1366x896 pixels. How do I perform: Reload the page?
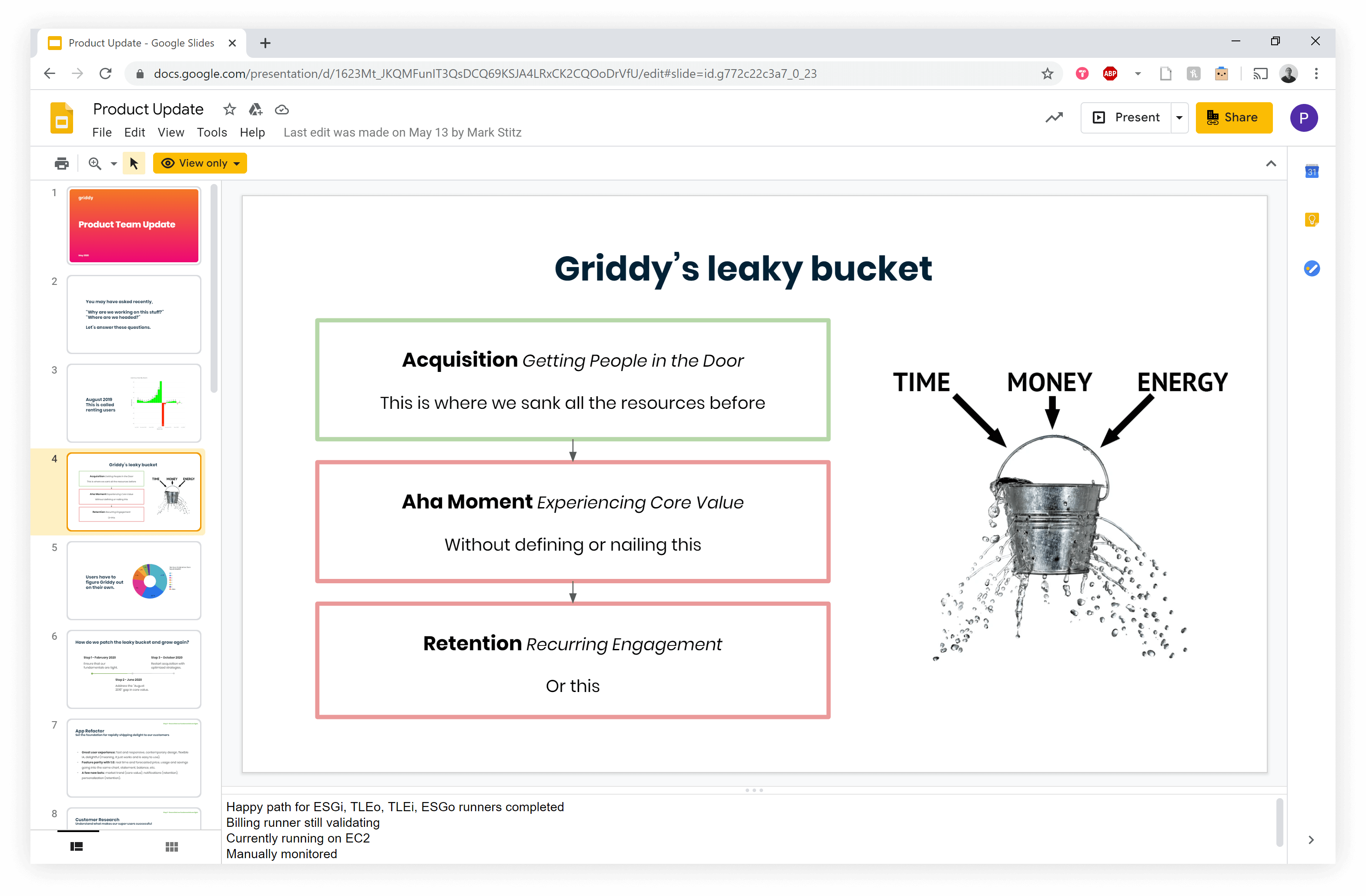[105, 74]
